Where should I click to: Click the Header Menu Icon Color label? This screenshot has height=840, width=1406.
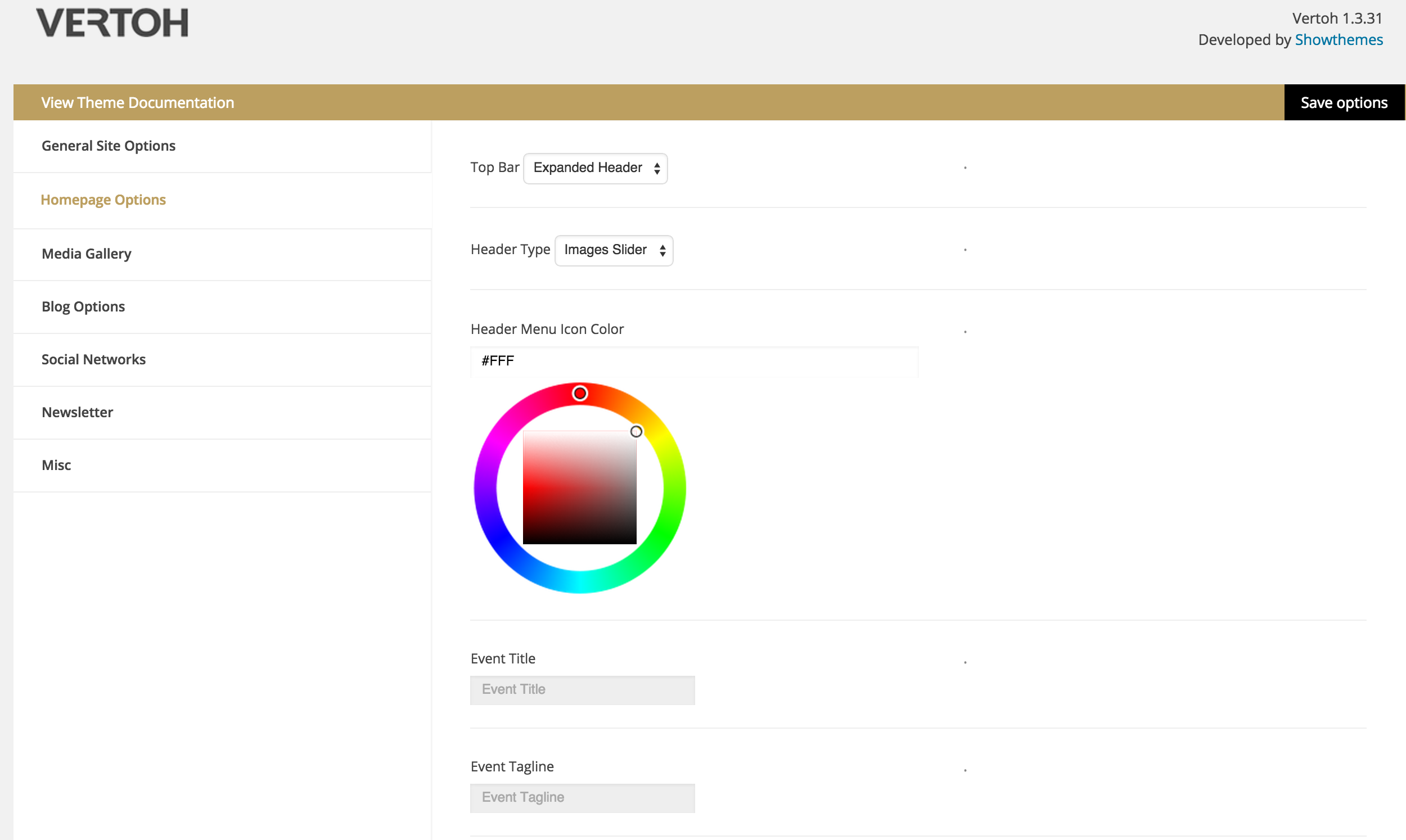click(547, 329)
